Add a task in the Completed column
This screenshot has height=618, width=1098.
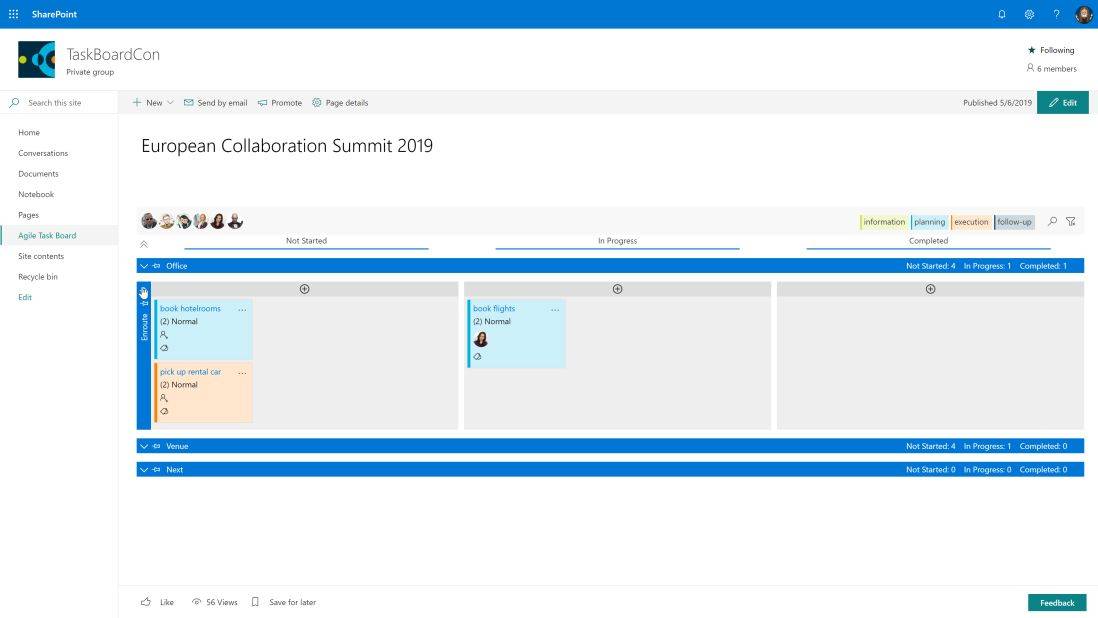click(930, 289)
